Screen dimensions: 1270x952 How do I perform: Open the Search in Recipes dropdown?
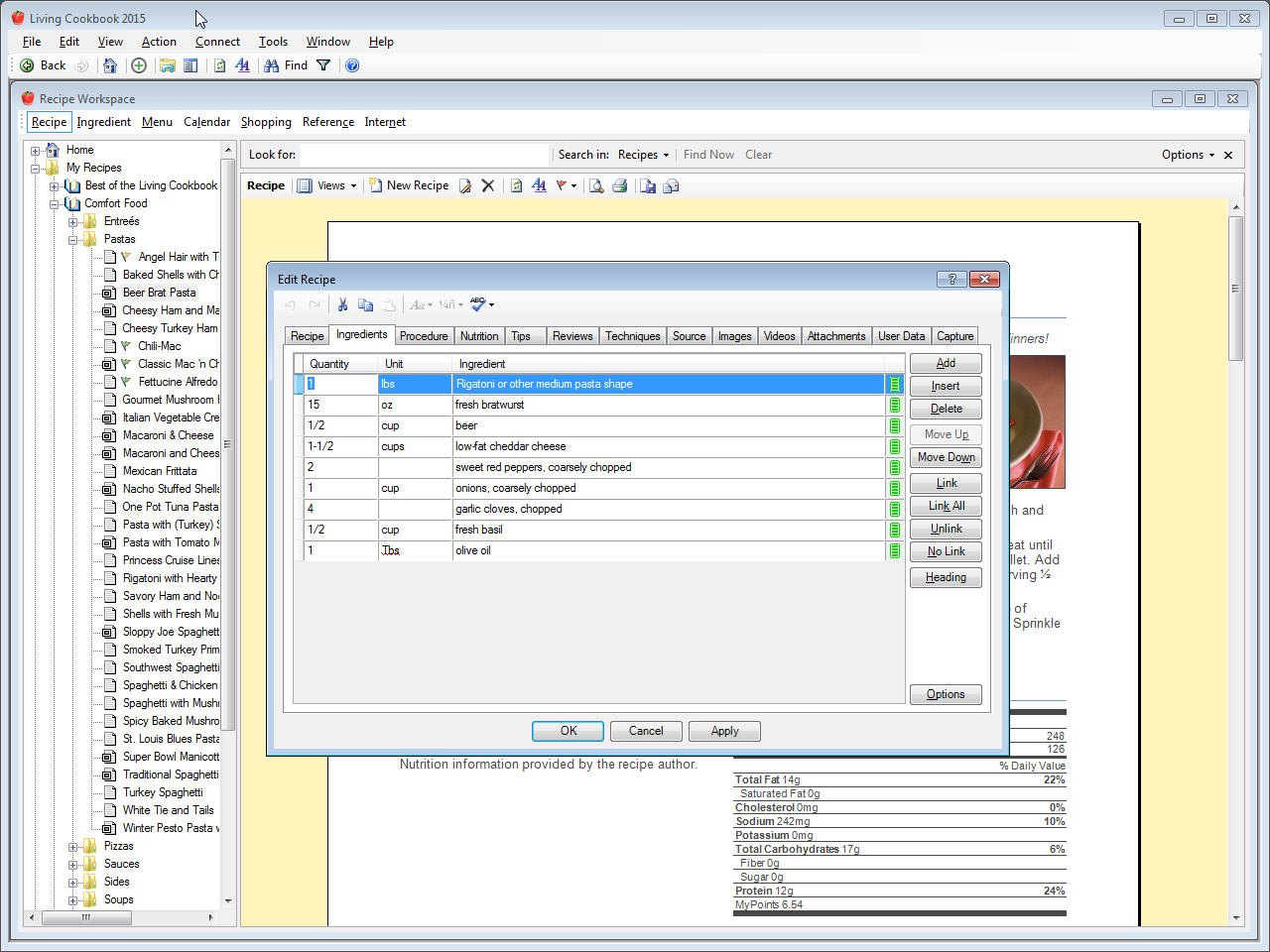point(643,155)
